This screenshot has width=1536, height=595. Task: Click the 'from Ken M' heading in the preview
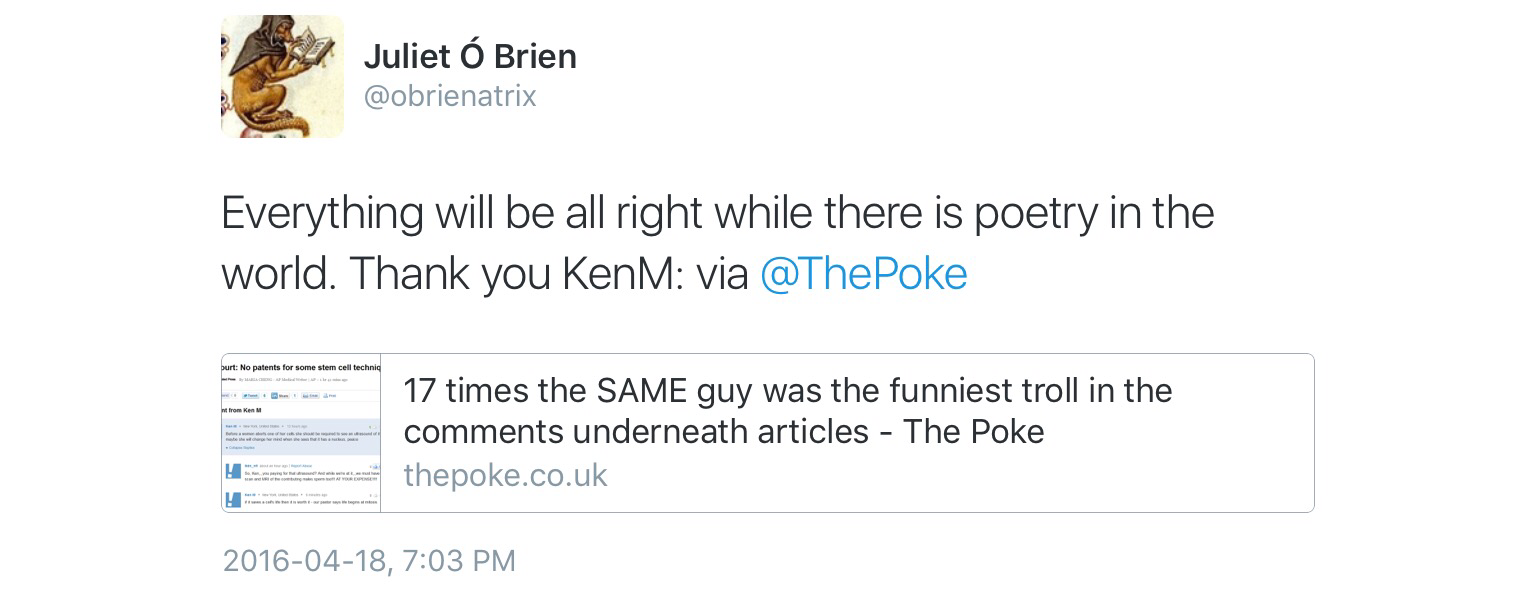243,410
